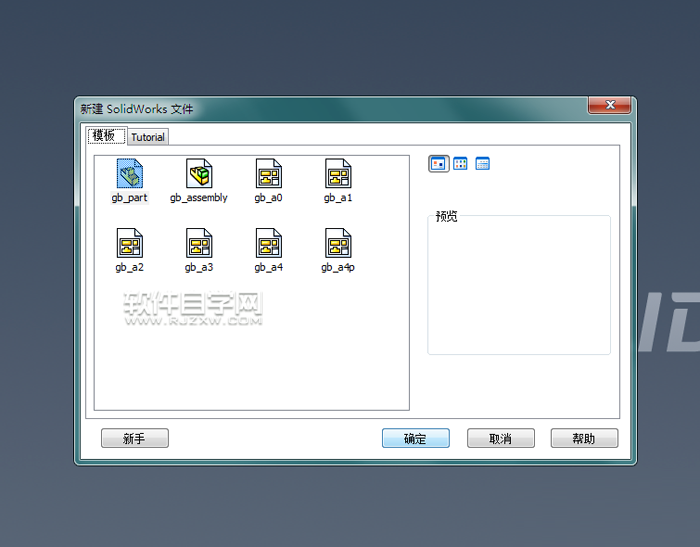The height and width of the screenshot is (547, 700).
Task: Choose the gb_a0 drawing template icon
Action: [269, 173]
